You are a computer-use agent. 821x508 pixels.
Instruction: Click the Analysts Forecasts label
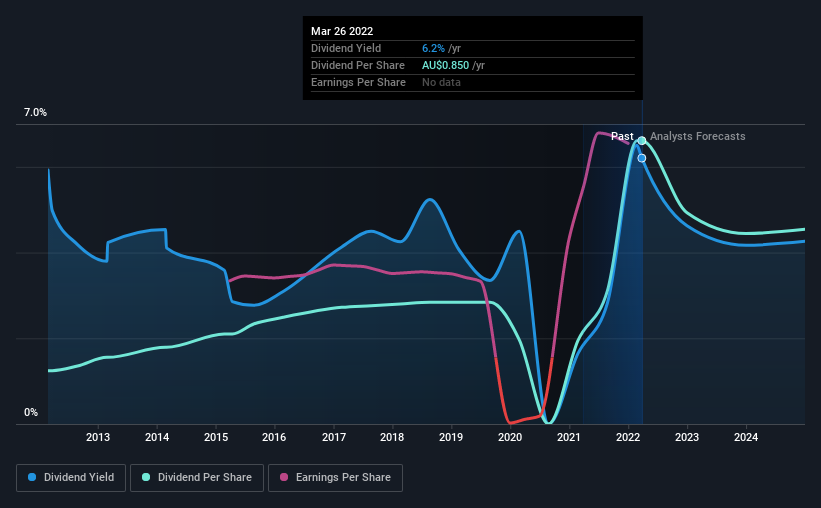click(697, 136)
